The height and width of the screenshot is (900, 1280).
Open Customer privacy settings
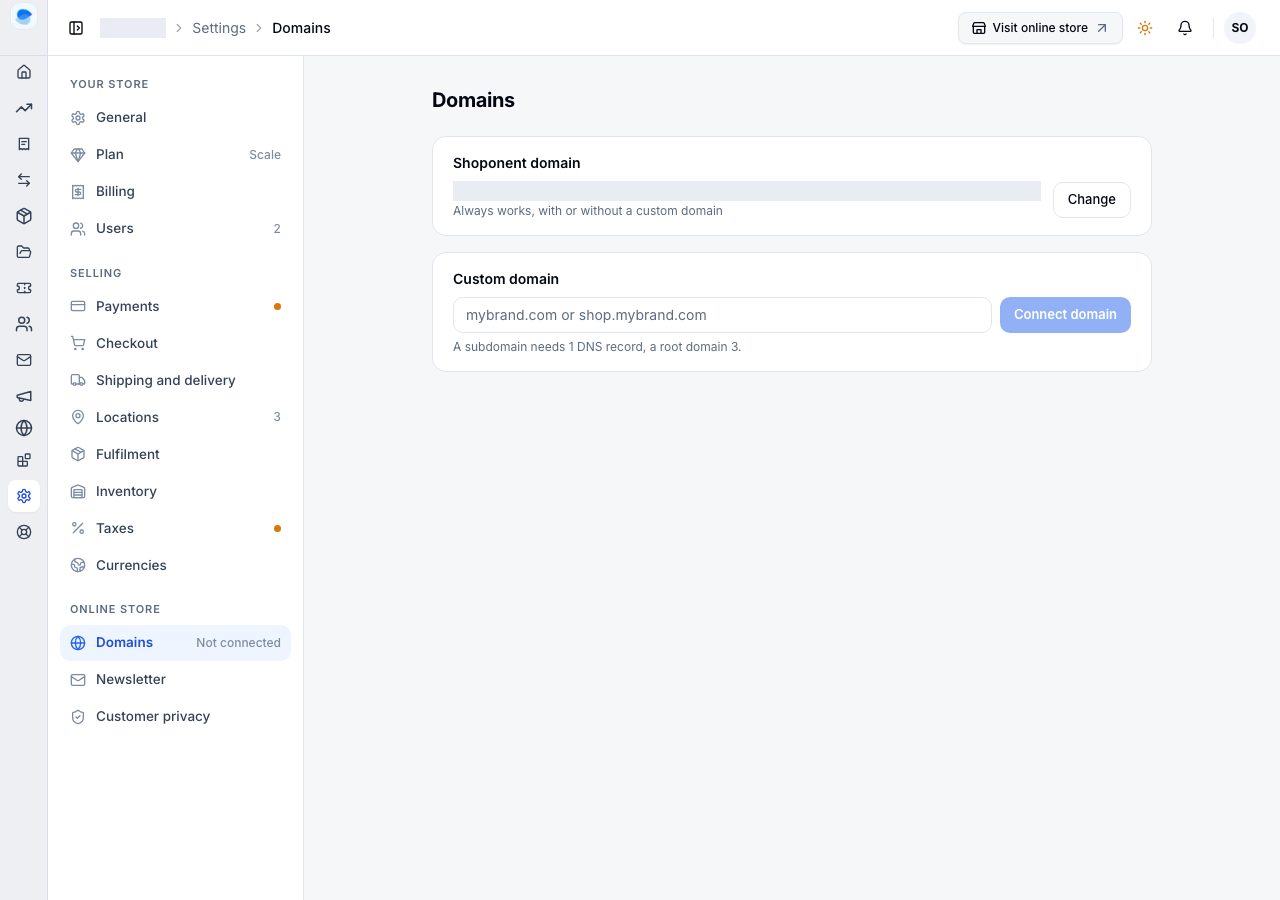click(175, 716)
